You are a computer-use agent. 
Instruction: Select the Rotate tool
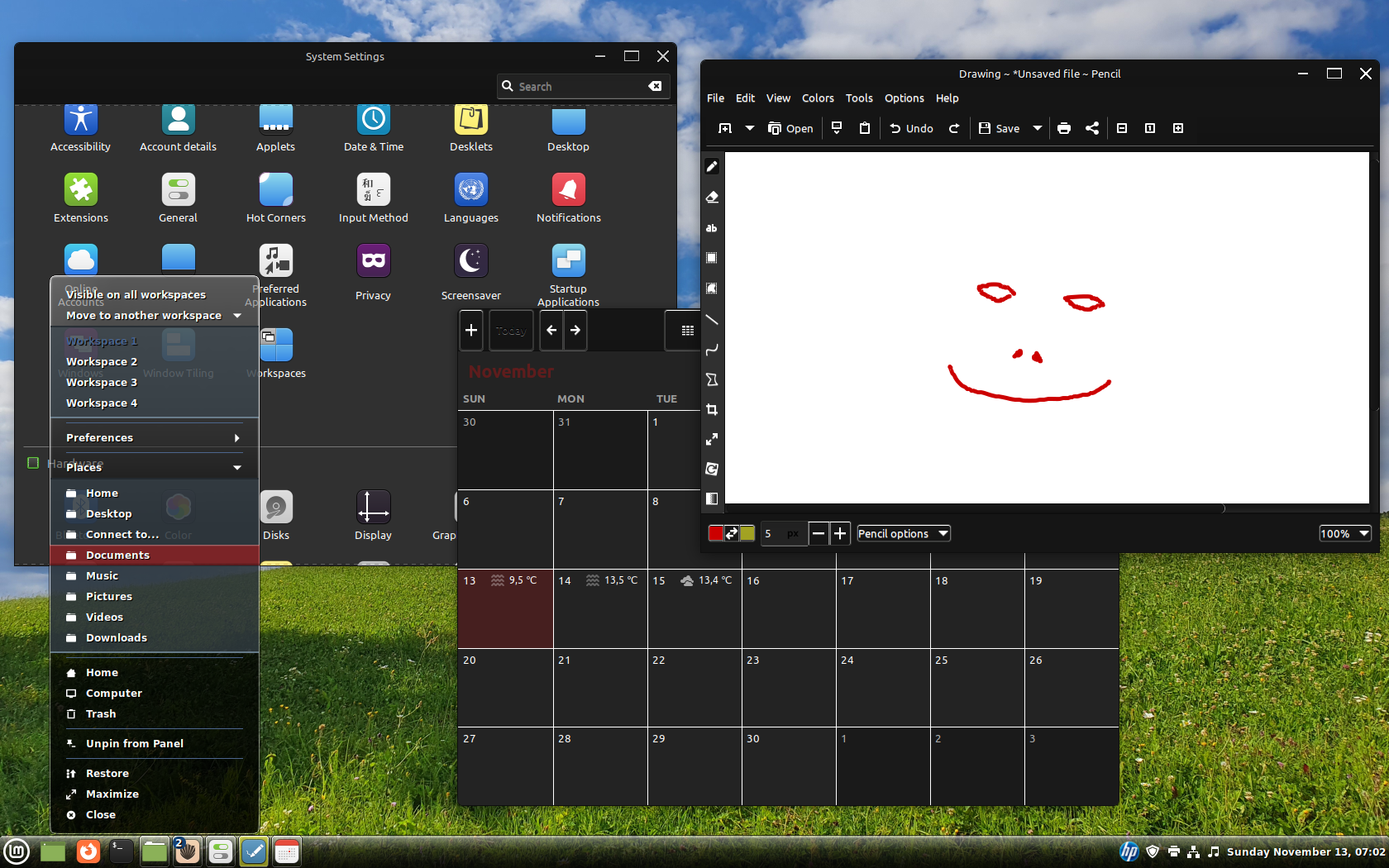tap(712, 469)
